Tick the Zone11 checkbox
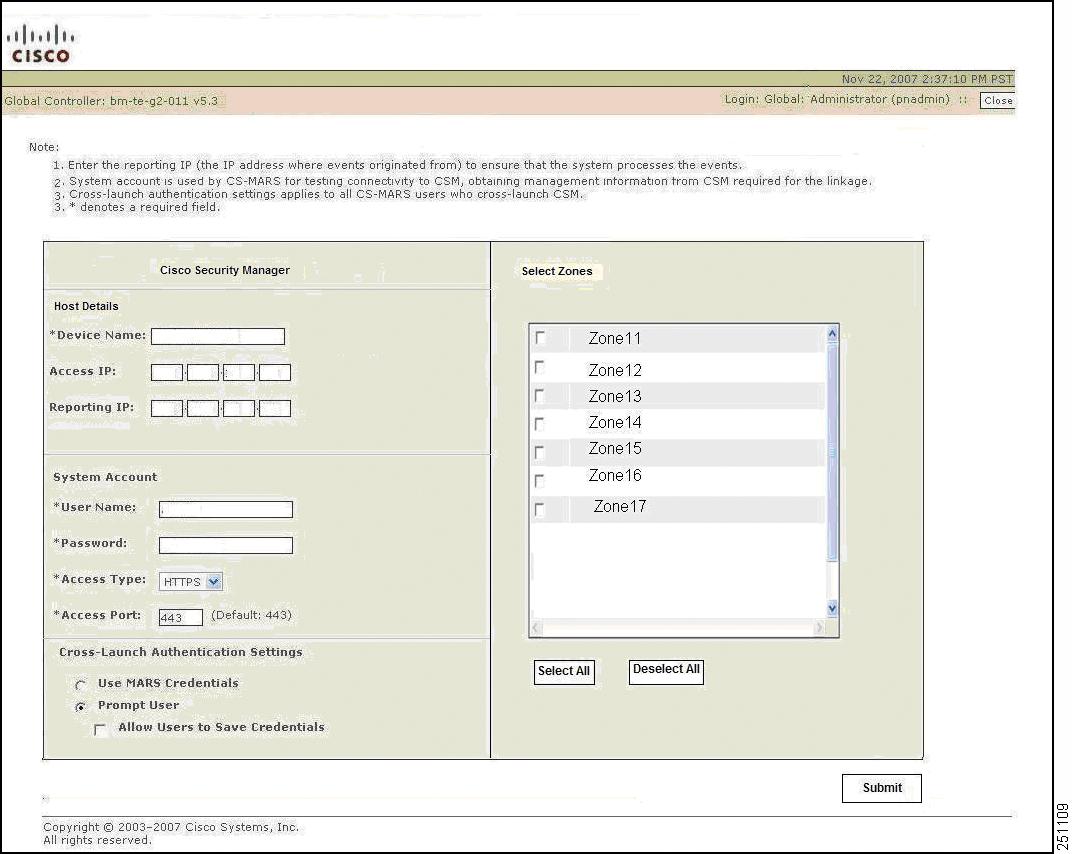Image resolution: width=1072 pixels, height=854 pixels. [540, 338]
